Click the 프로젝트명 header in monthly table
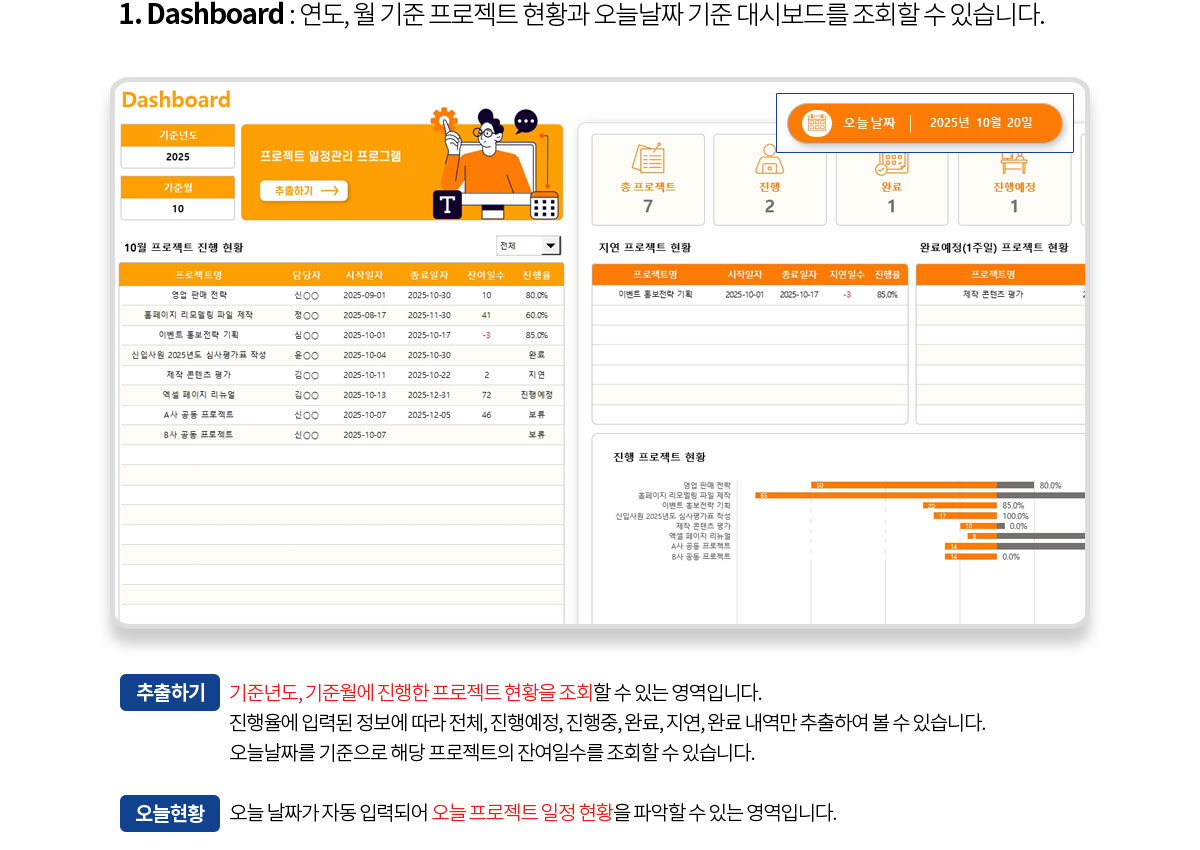 (199, 275)
